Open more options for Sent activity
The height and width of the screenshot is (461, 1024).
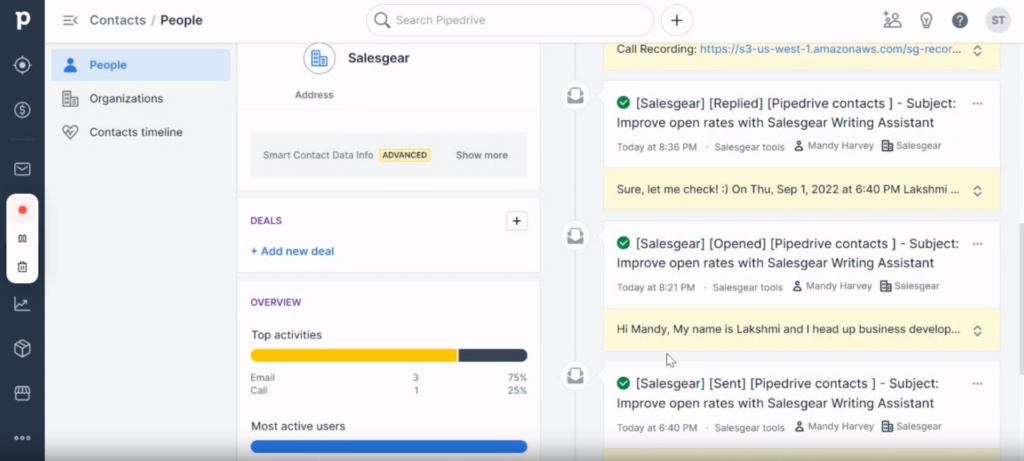[977, 384]
